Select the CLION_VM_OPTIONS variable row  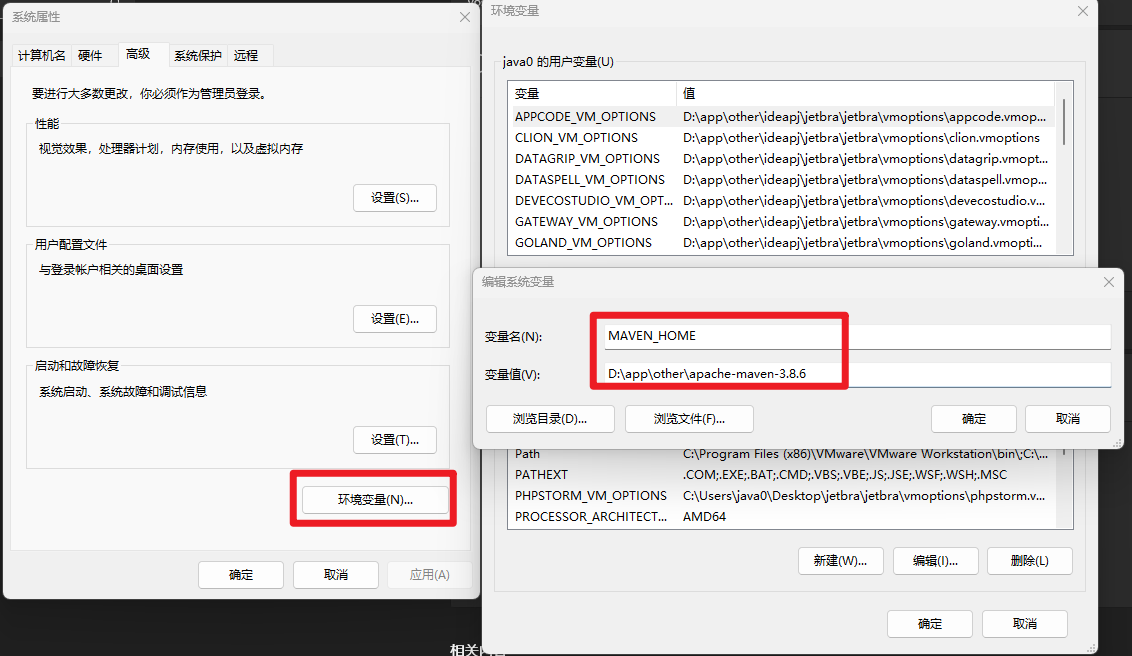(x=576, y=138)
